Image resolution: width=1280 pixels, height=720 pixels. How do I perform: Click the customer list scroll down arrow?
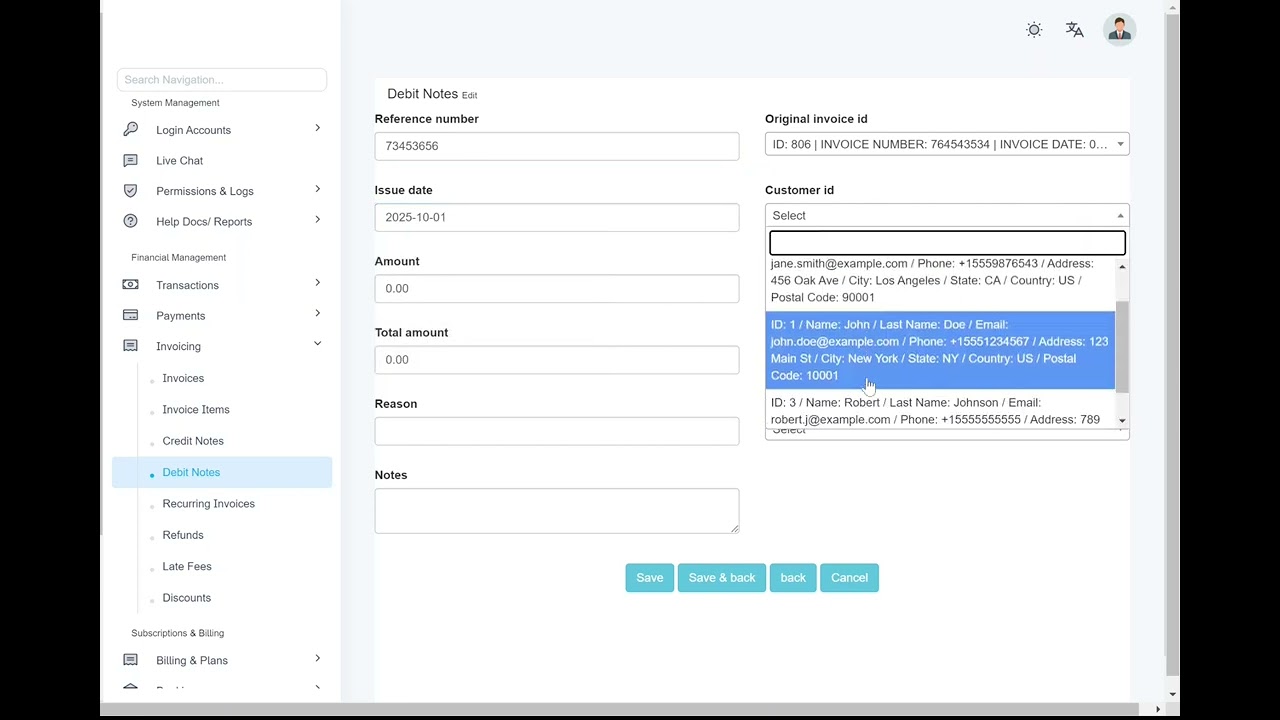click(1122, 421)
